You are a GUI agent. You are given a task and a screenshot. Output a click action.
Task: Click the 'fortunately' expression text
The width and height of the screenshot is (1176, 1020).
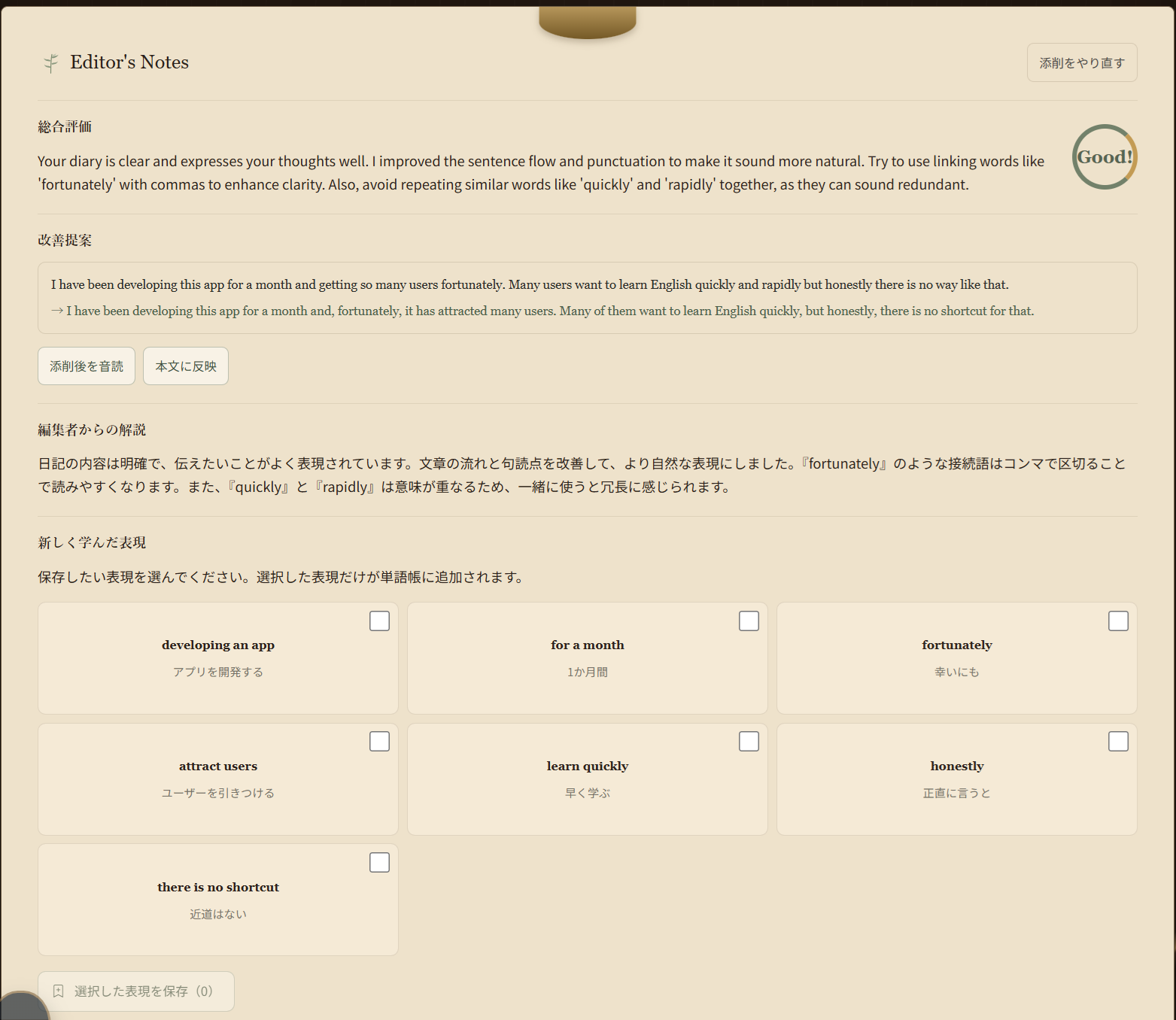[957, 645]
